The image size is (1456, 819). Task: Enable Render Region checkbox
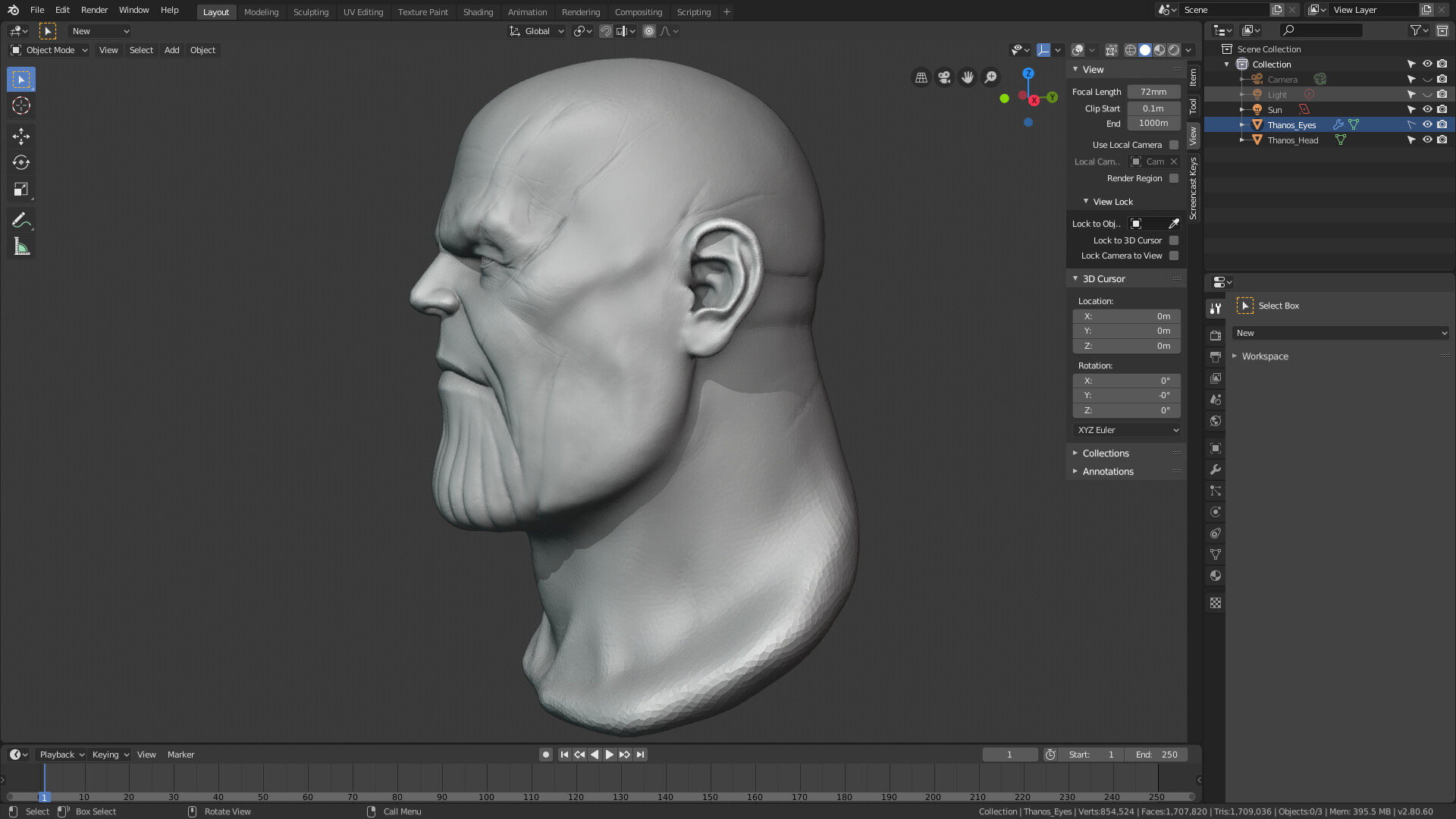[1174, 178]
